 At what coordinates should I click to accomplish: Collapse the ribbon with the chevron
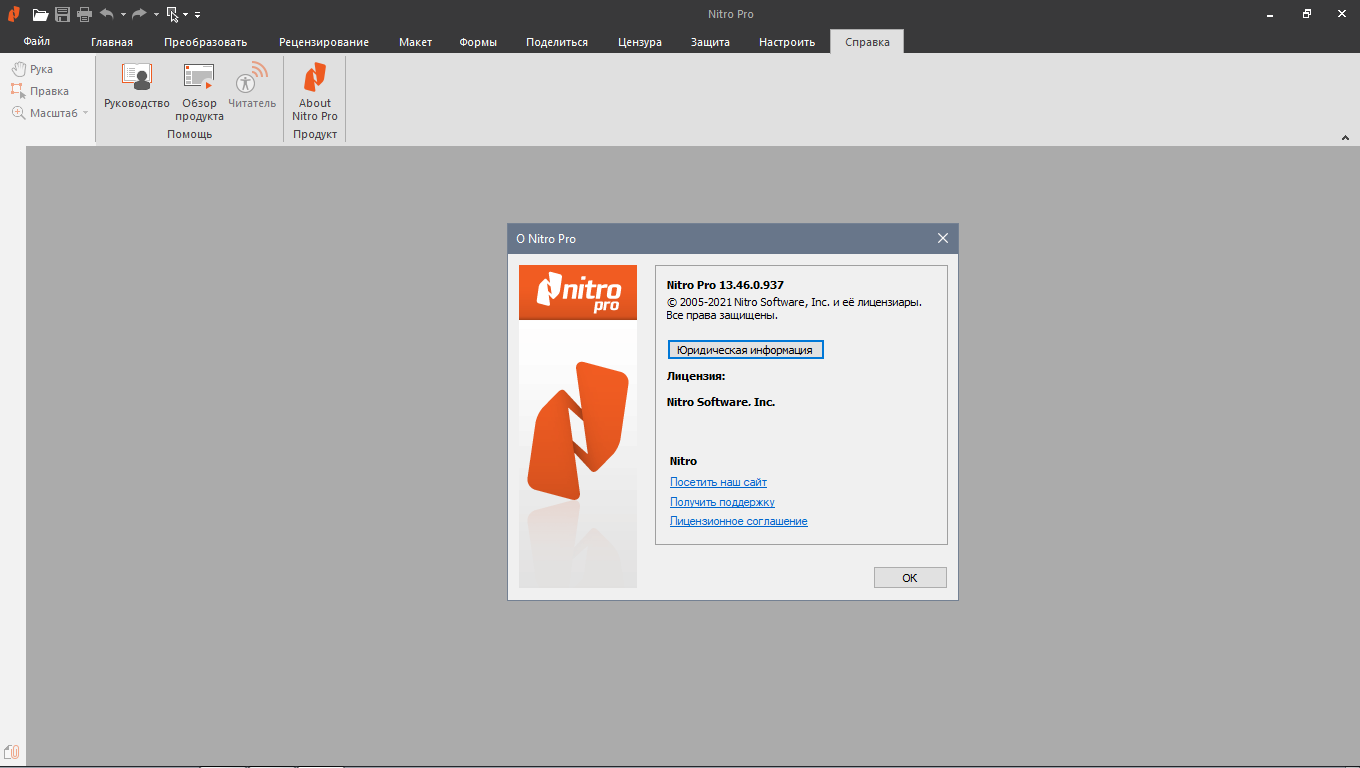(1345, 137)
